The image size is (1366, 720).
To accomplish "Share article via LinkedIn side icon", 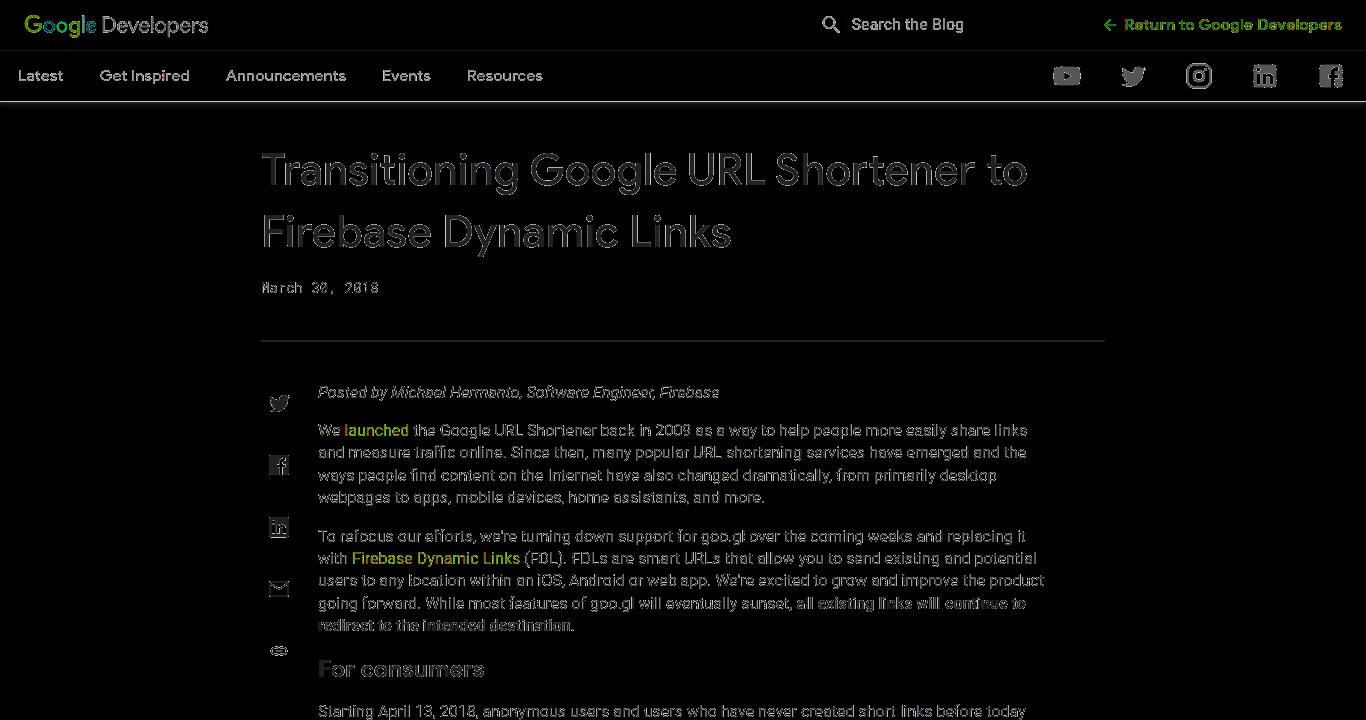I will tap(279, 527).
